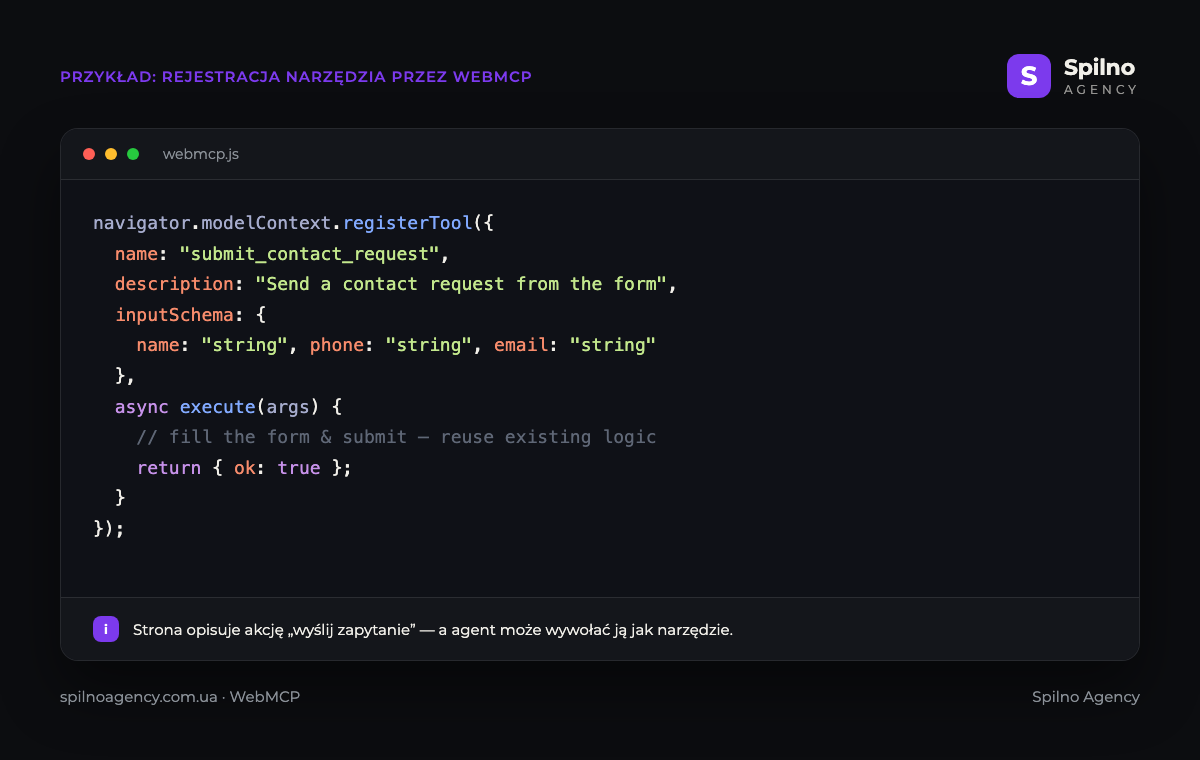
Task: Click the "description" property key
Action: [174, 284]
